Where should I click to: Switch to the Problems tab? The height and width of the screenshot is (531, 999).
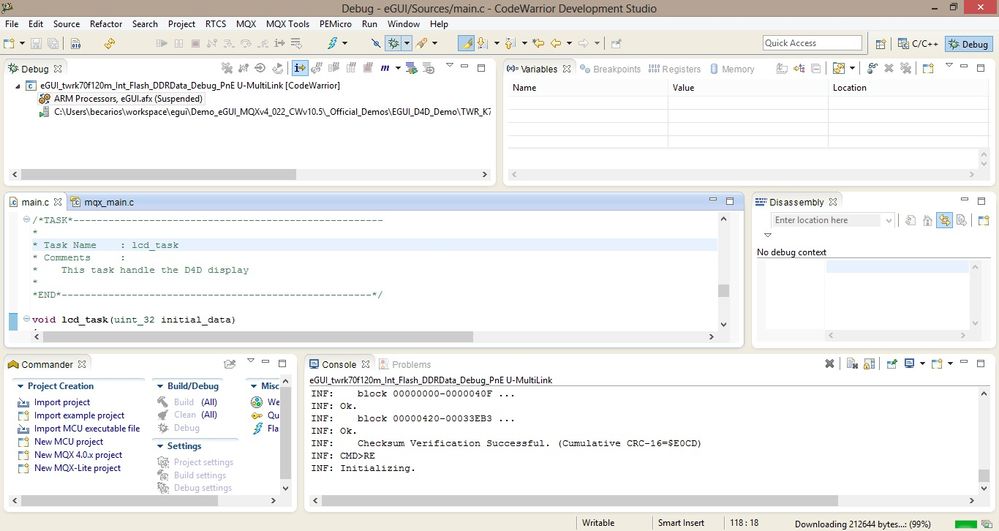click(x=405, y=364)
